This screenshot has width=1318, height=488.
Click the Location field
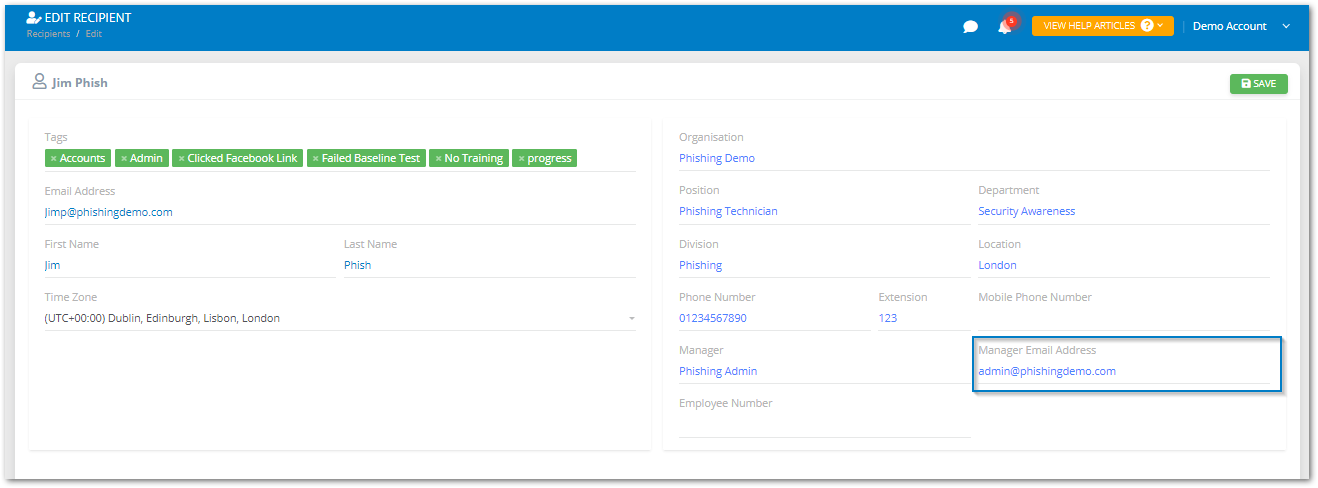pos(1124,265)
